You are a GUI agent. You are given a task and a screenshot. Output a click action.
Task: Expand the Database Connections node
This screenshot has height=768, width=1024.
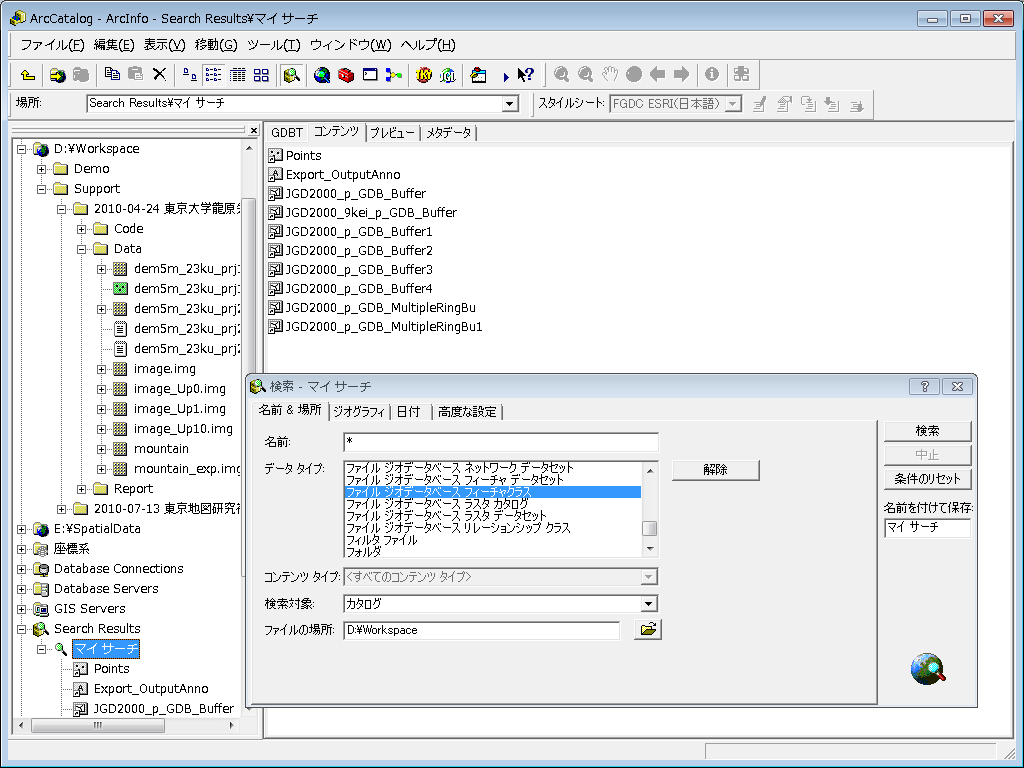tap(22, 569)
